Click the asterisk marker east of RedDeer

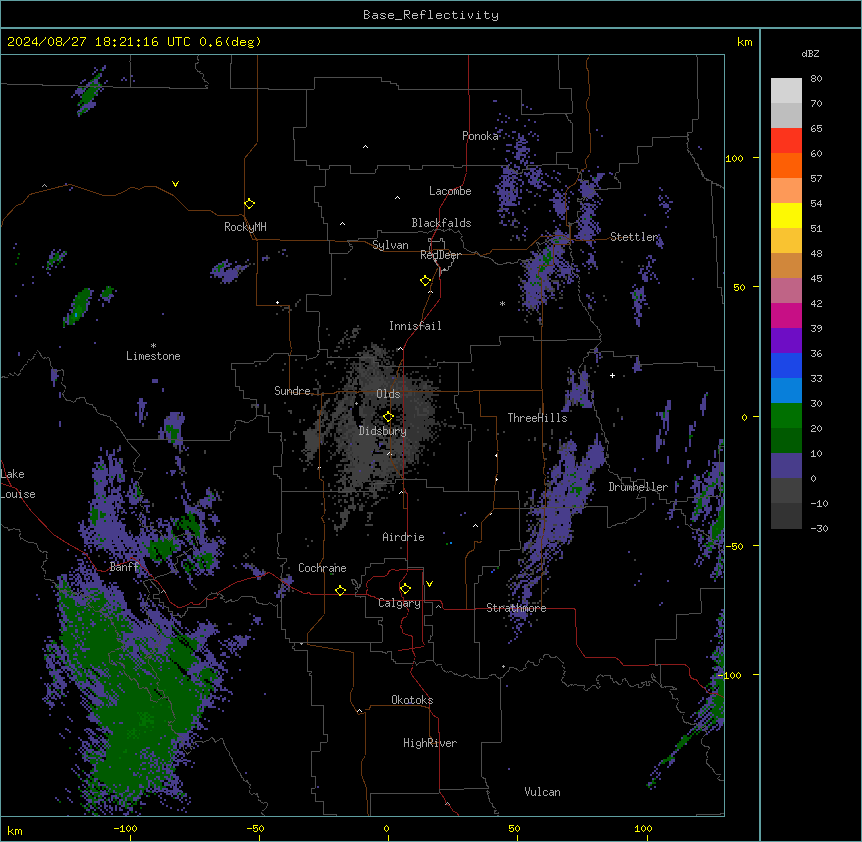(502, 303)
